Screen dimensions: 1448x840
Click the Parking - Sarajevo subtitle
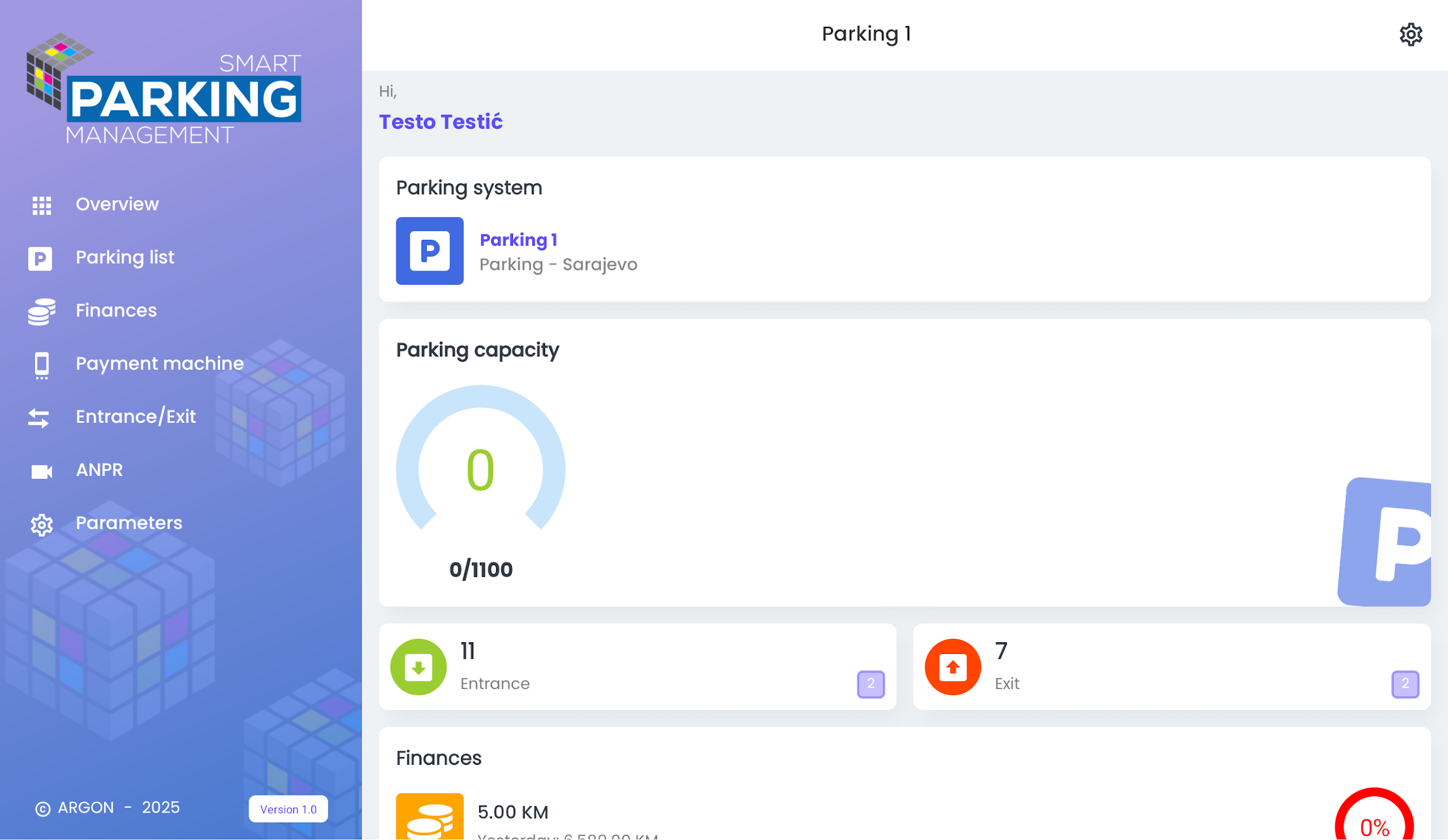558,265
